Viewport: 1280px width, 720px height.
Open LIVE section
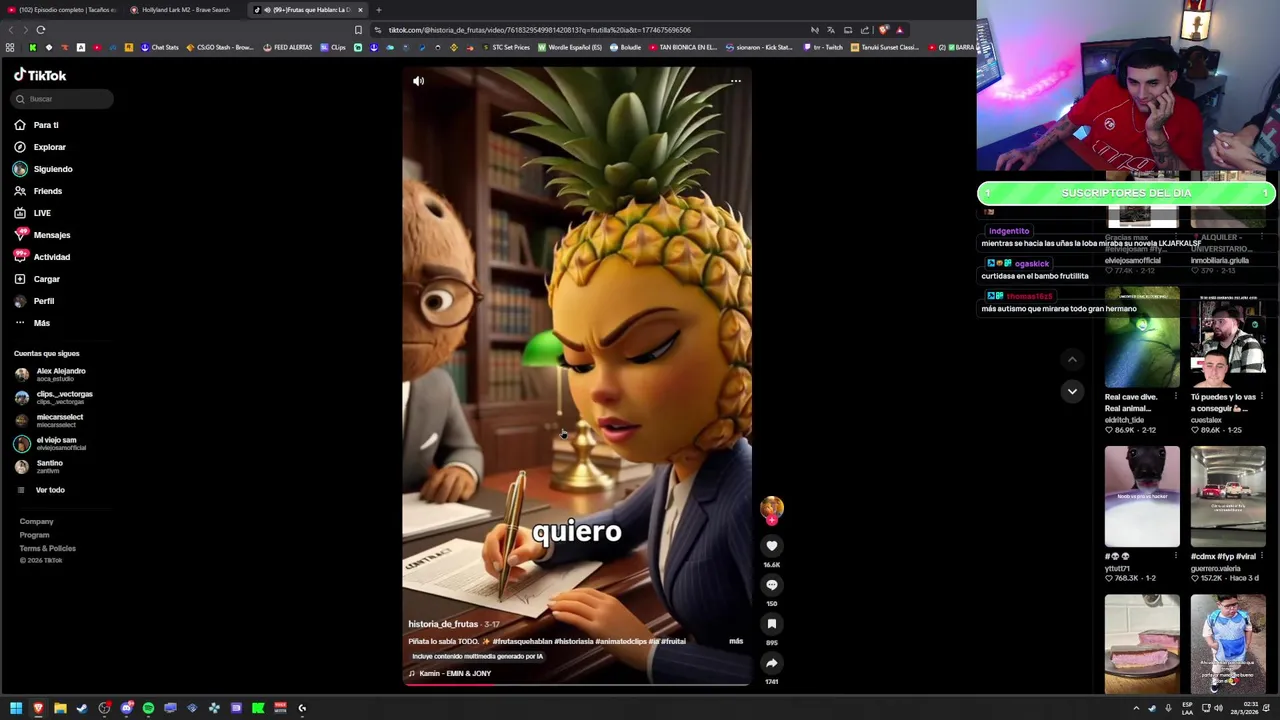[x=42, y=213]
